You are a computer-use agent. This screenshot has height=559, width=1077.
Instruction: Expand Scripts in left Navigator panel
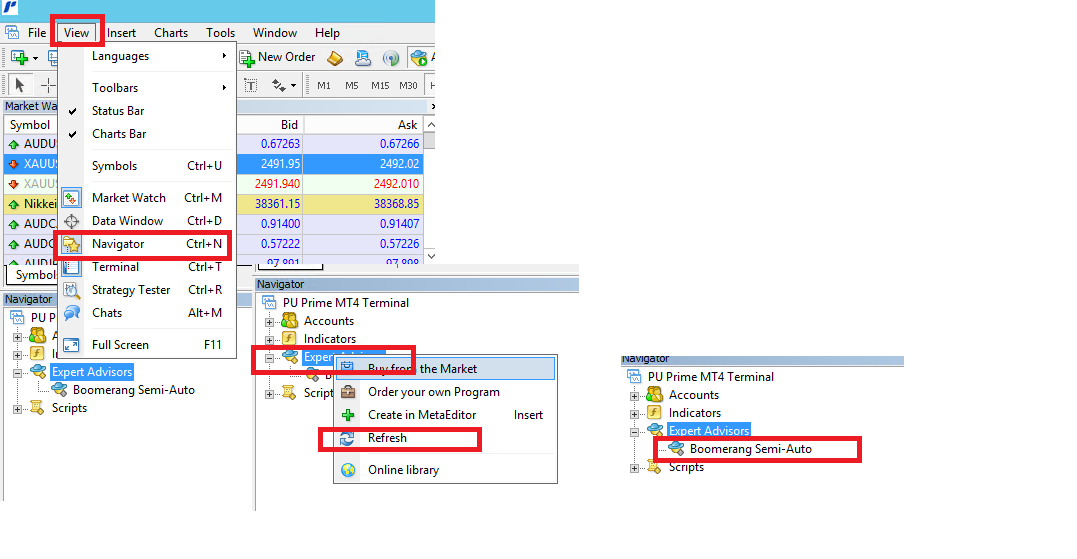point(17,409)
